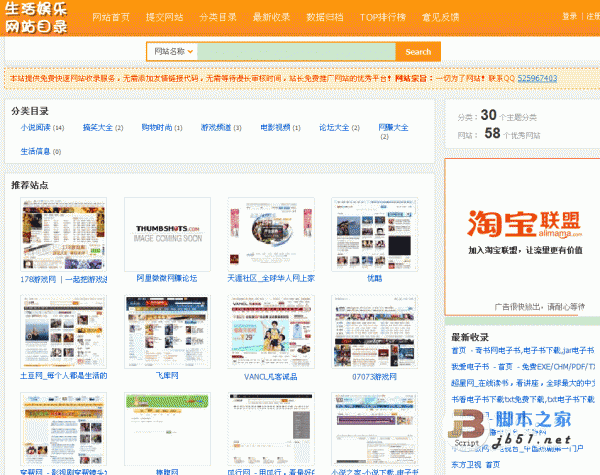
Task: Open the 意见反馈 navigation item
Action: [440, 17]
